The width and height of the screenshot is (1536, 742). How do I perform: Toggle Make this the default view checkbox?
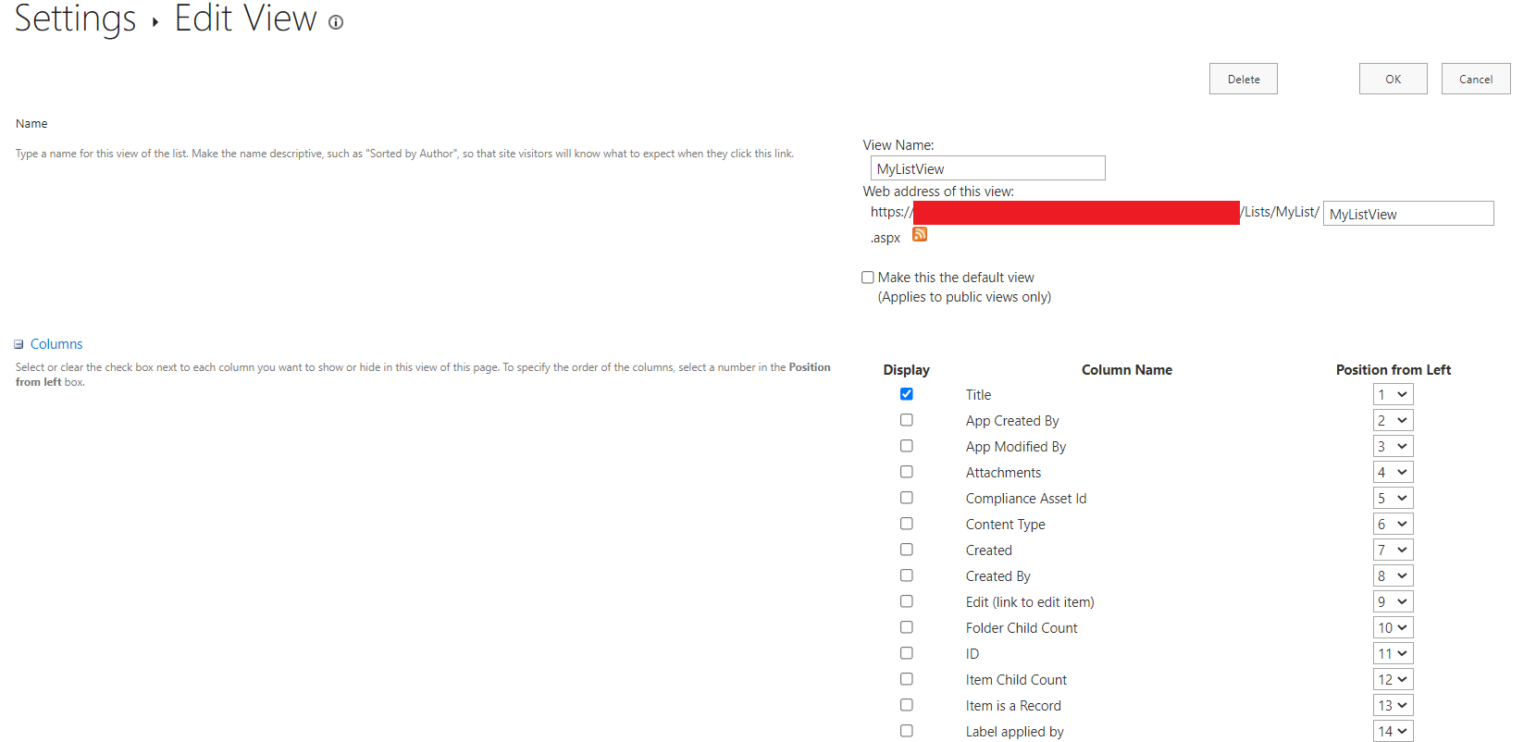click(x=868, y=277)
